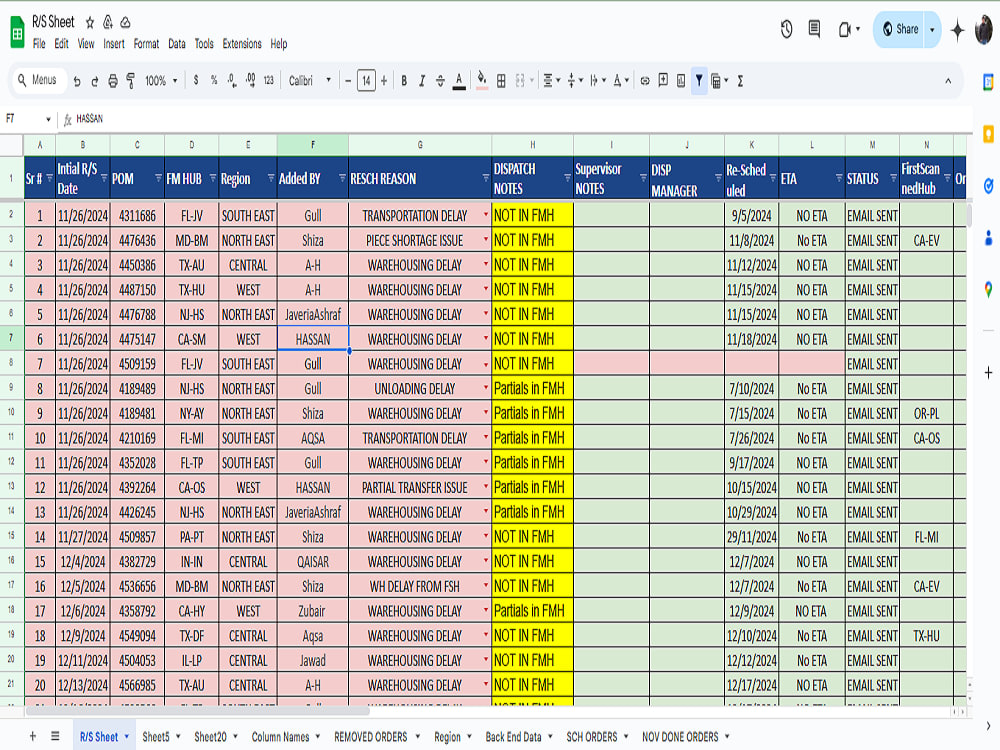This screenshot has width=1000, height=750.
Task: Click the Insert chart icon
Action: pyautogui.click(x=681, y=80)
